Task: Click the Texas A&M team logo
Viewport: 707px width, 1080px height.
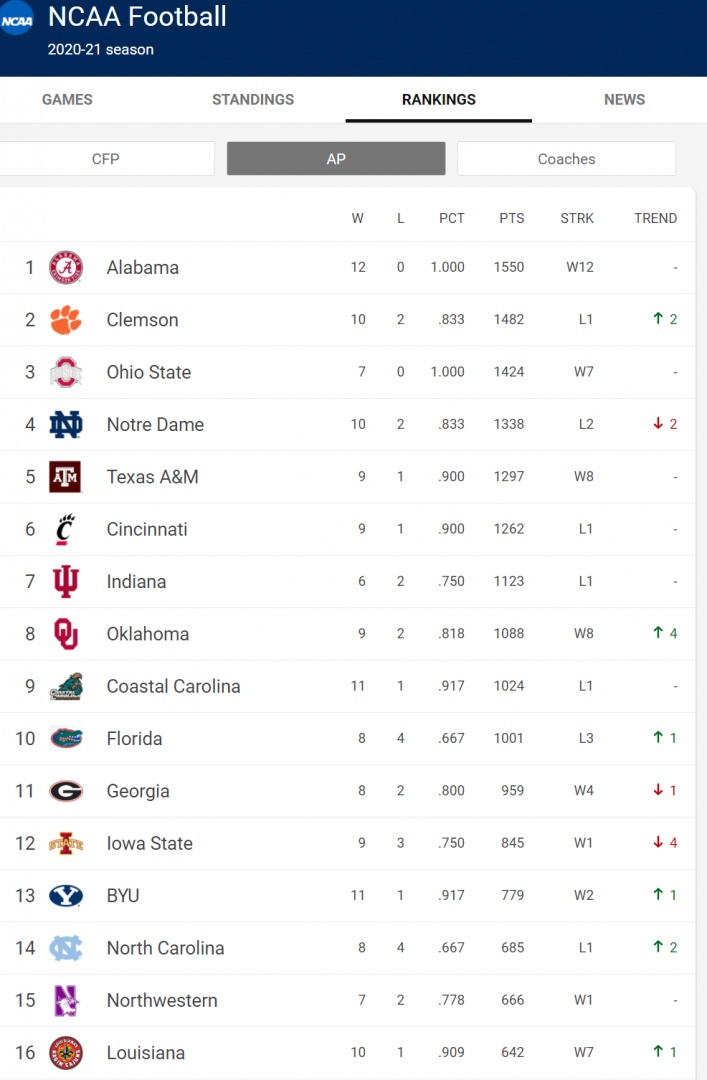Action: (66, 477)
